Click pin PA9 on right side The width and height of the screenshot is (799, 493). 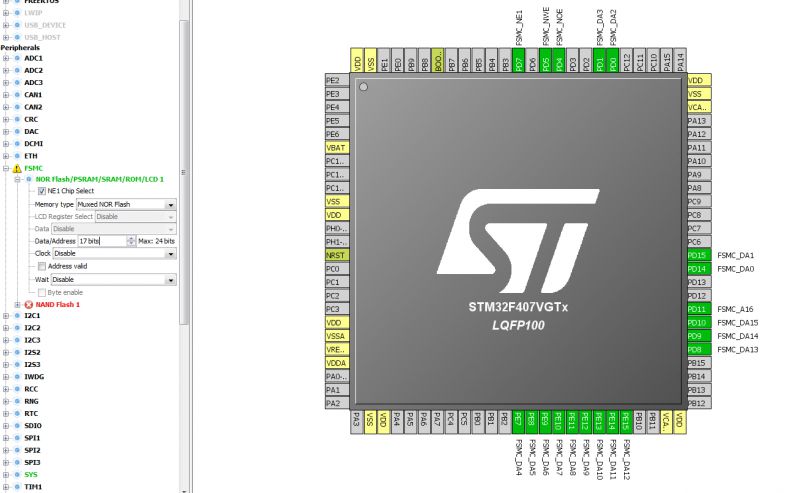coord(699,175)
